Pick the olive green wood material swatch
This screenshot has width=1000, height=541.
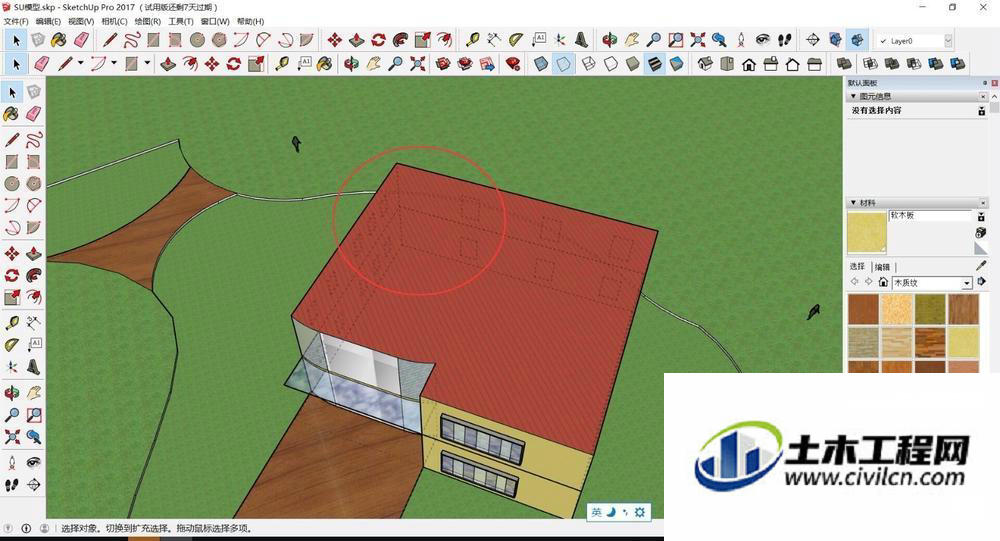[930, 309]
